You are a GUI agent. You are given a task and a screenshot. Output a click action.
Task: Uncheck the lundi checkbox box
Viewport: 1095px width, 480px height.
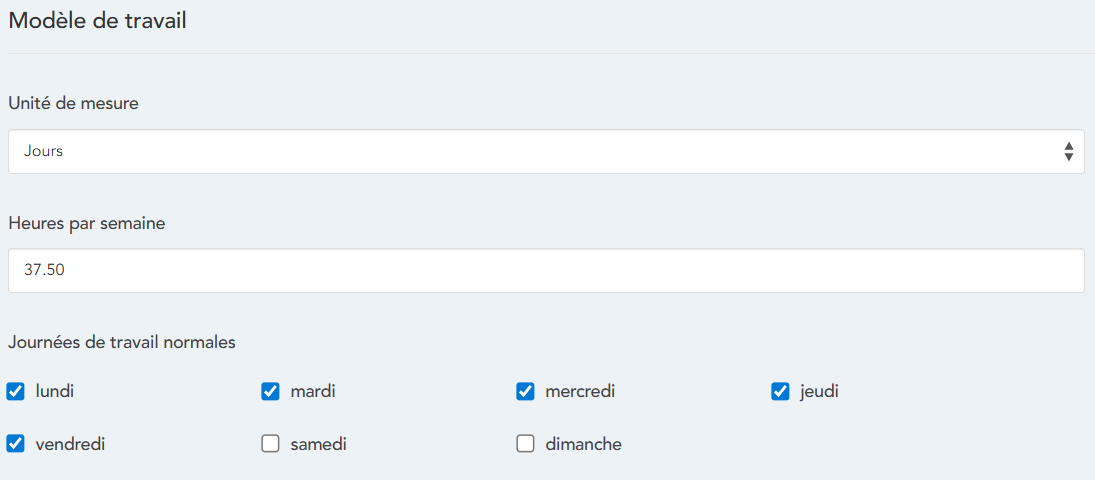tap(16, 392)
